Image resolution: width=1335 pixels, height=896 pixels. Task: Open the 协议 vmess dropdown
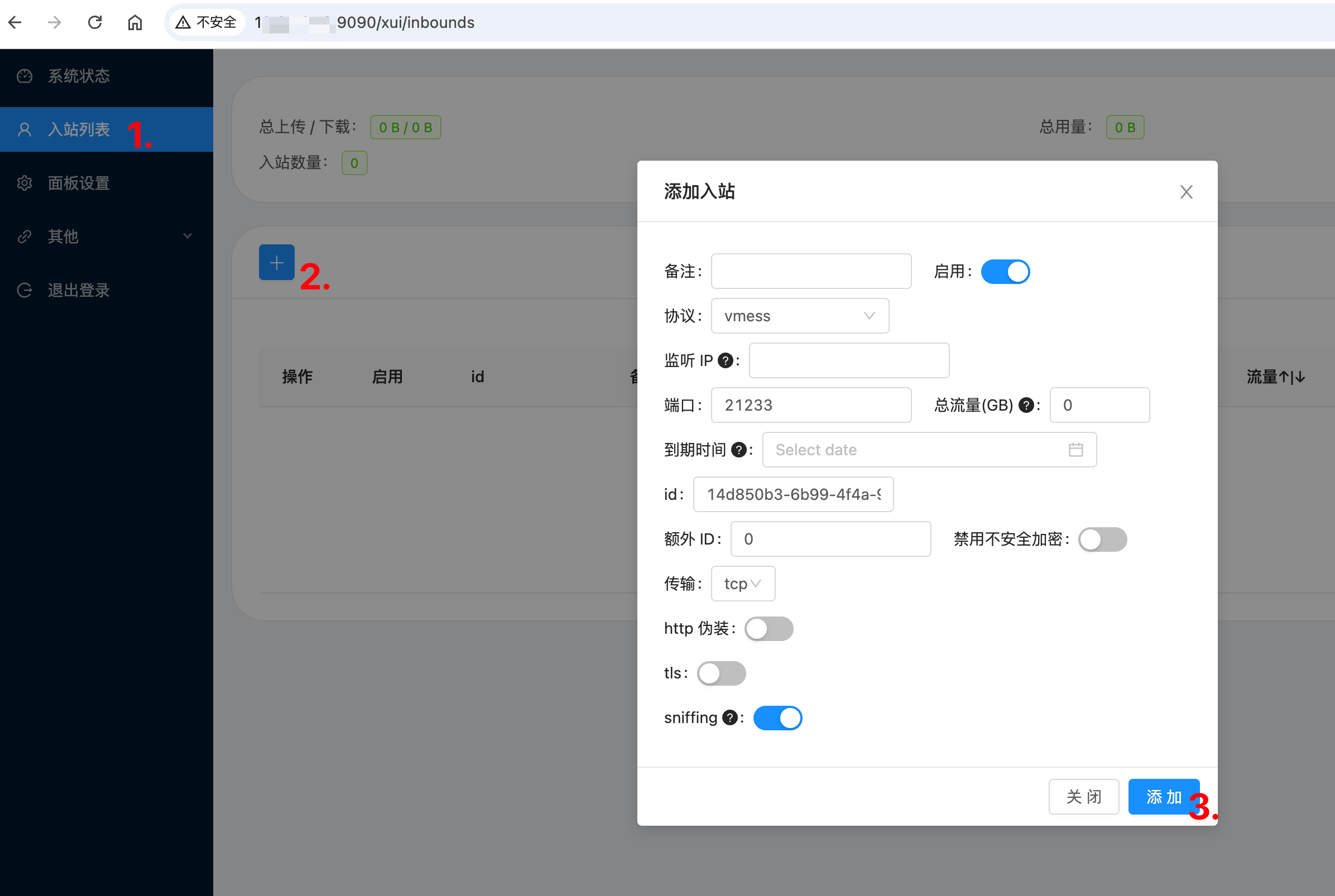(799, 316)
